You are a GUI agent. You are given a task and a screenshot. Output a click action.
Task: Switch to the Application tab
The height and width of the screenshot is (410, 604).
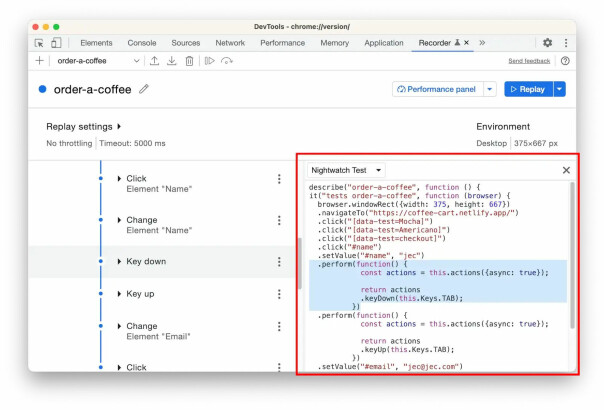384,43
